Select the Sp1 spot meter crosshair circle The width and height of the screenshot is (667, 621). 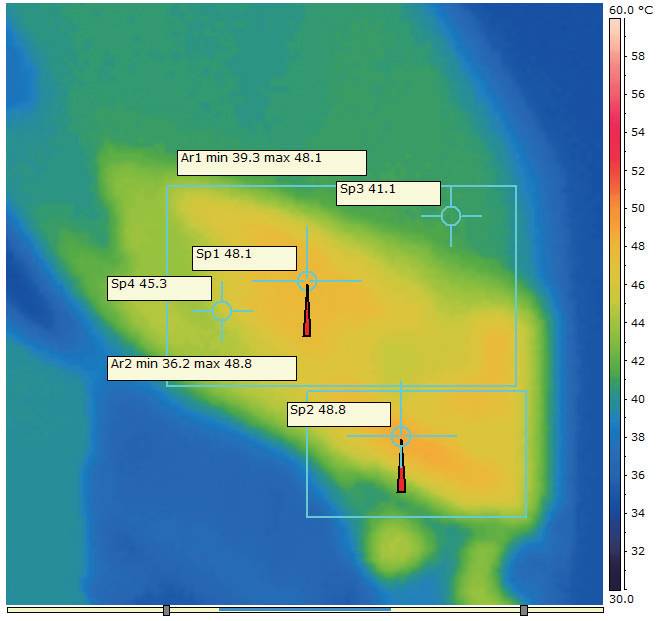tap(307, 281)
